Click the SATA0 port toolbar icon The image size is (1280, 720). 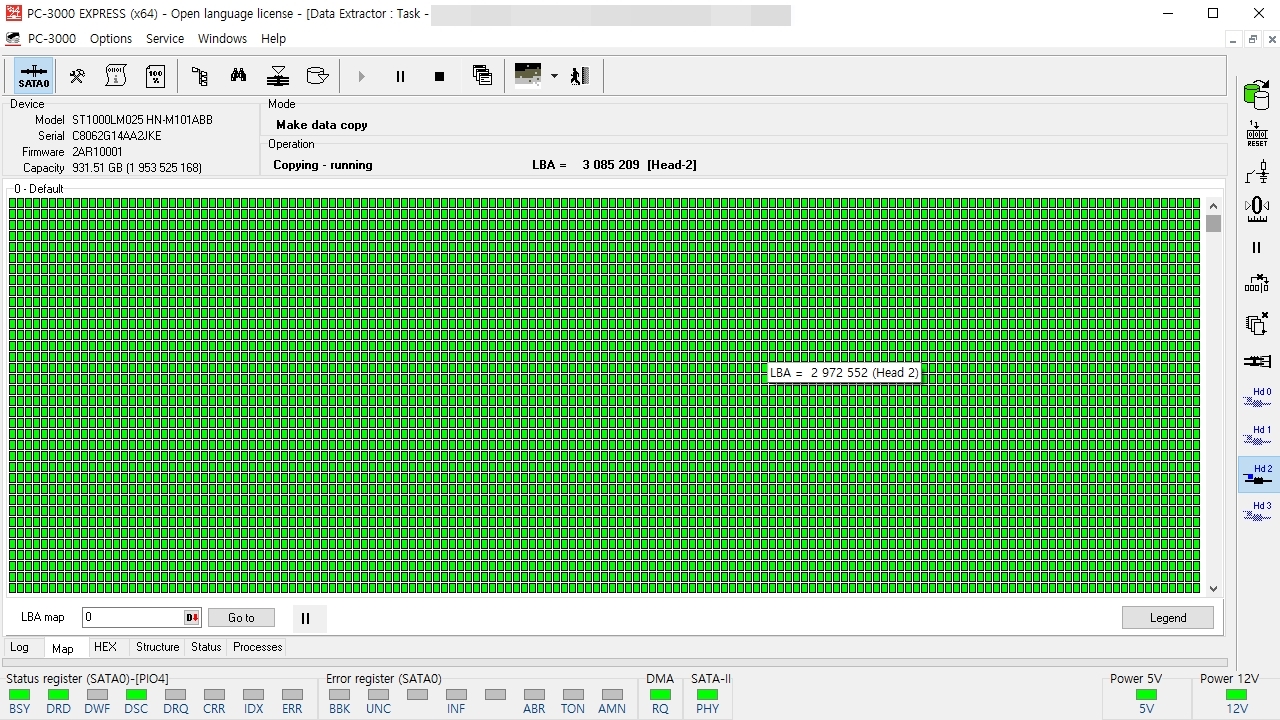point(34,76)
